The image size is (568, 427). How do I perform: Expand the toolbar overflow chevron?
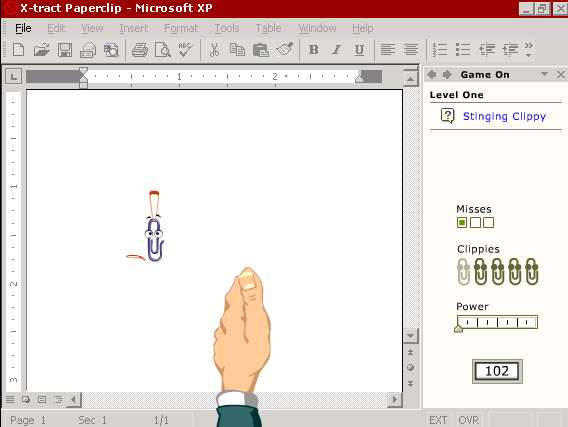[x=529, y=50]
